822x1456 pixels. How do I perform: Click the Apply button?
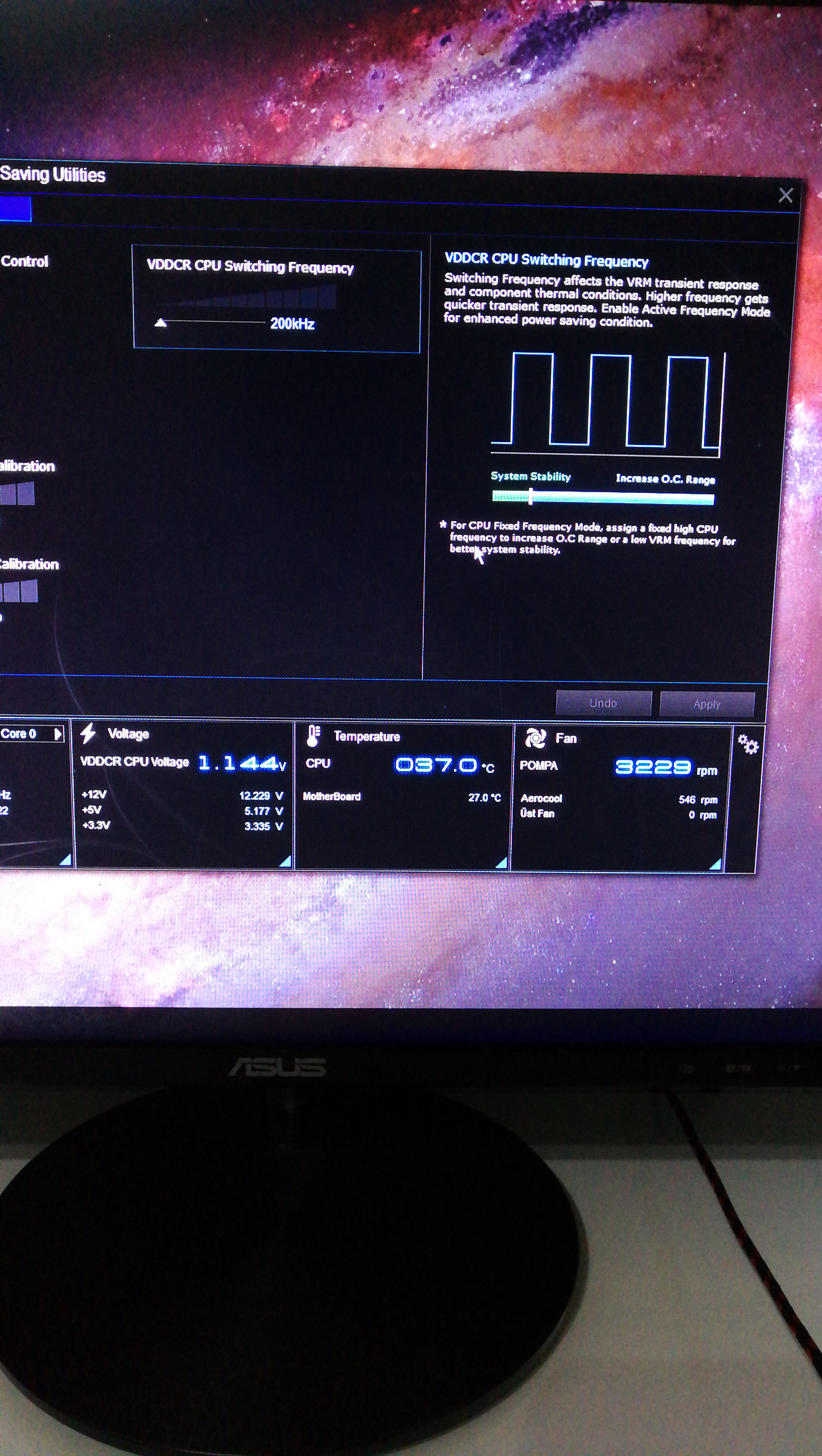coord(707,704)
